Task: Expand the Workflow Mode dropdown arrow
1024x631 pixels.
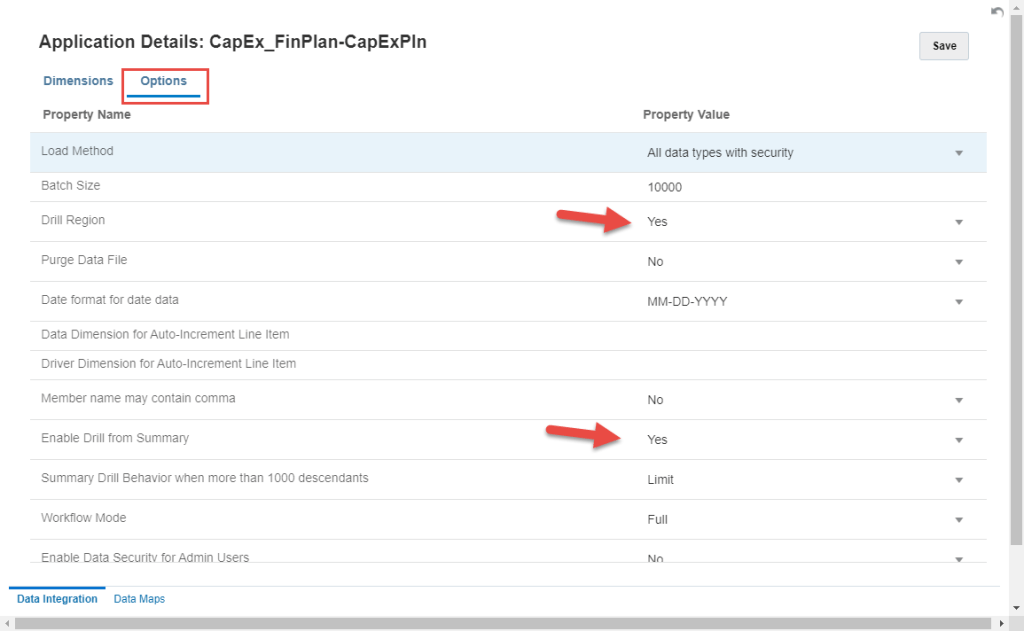Action: coord(958,520)
